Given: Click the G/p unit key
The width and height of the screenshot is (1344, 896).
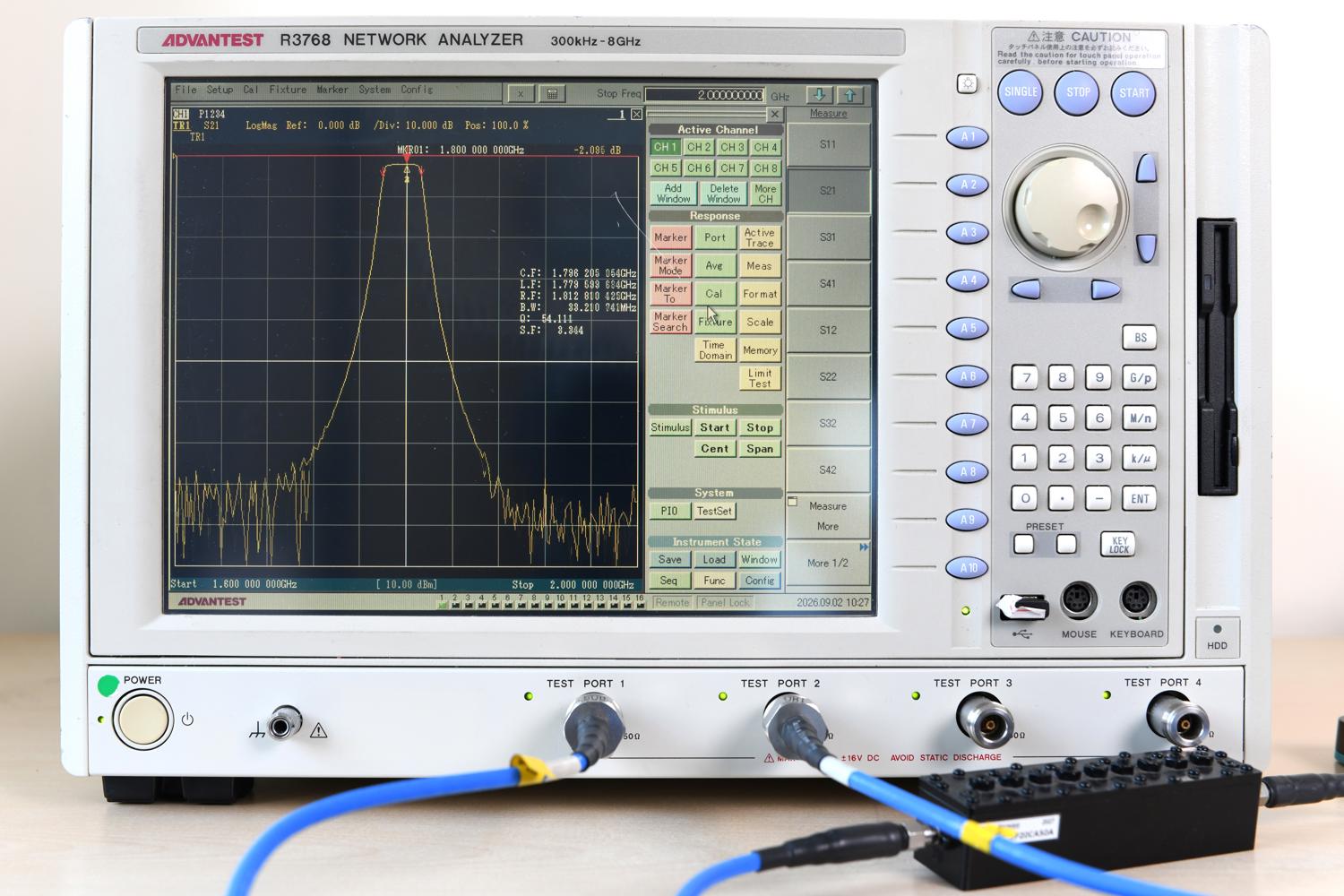Looking at the screenshot, I should pyautogui.click(x=1140, y=377).
